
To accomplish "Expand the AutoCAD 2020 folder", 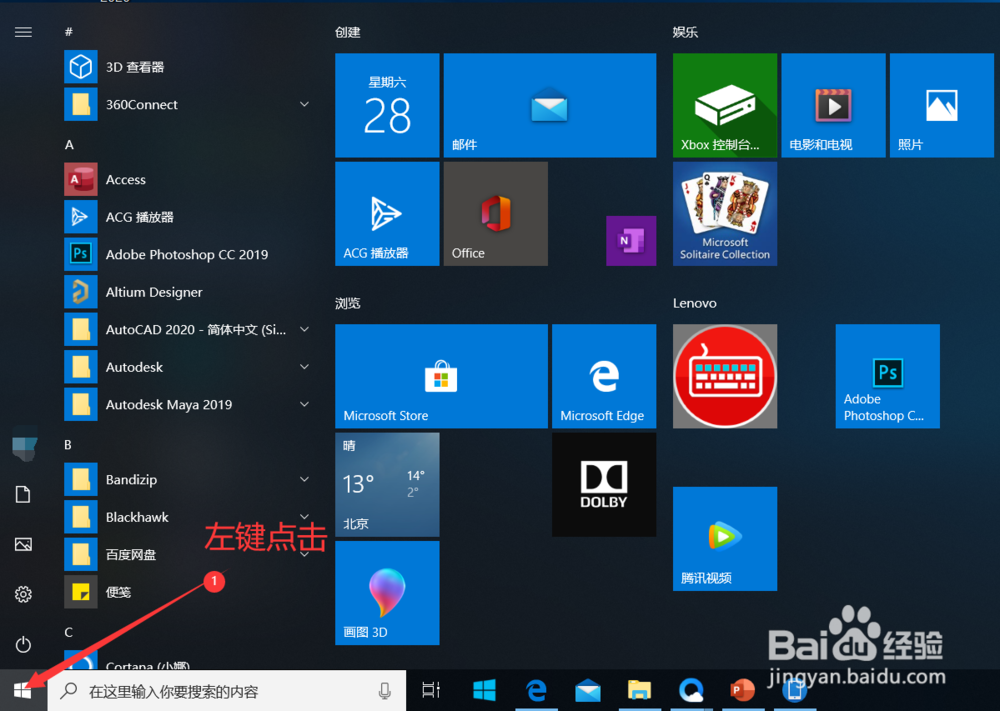I will [189, 329].
